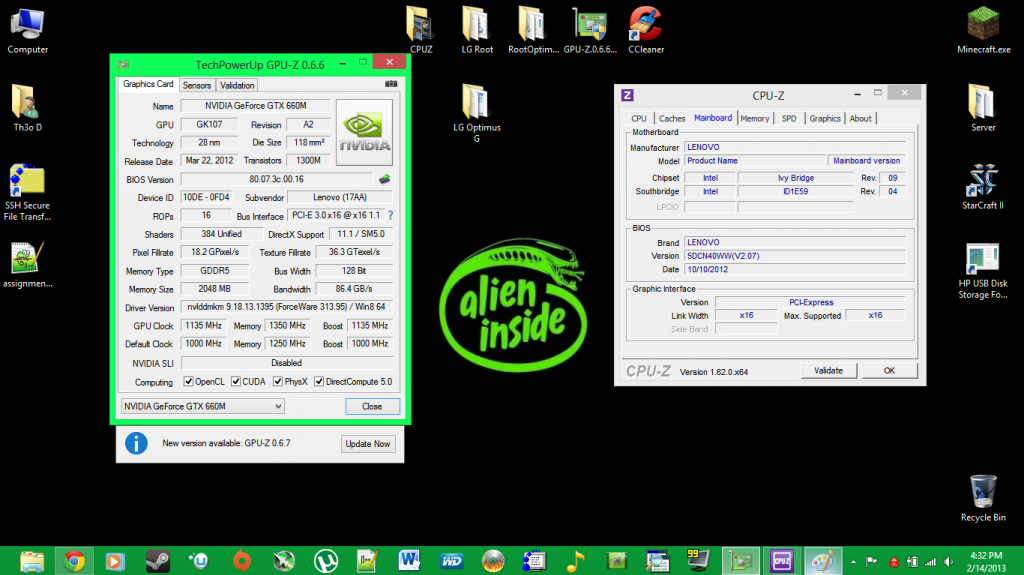The image size is (1024, 575).
Task: Open Chrome from the taskbar
Action: pos(74,561)
